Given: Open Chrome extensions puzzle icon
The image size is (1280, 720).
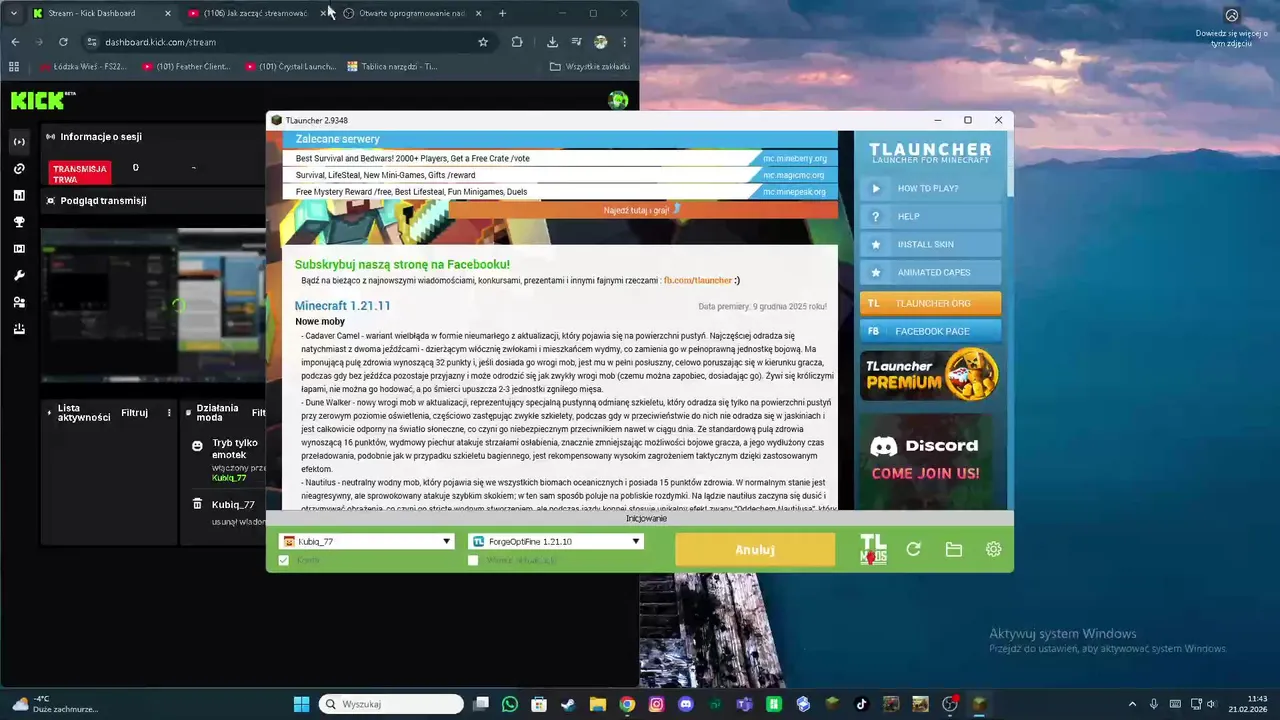Looking at the screenshot, I should [x=517, y=42].
